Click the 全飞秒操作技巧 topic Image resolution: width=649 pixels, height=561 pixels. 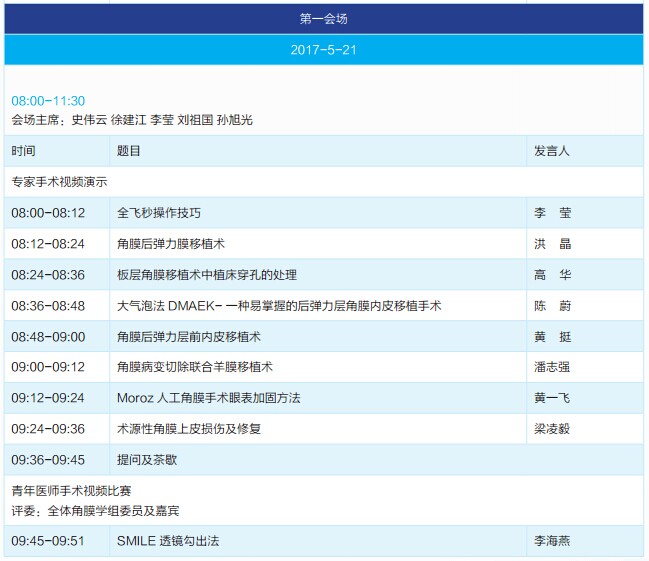[x=159, y=213]
